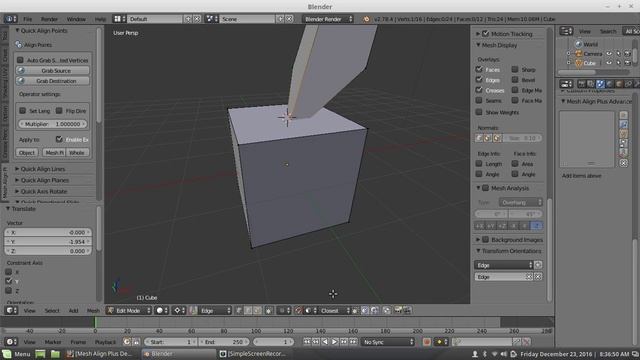Image resolution: width=640 pixels, height=360 pixels.
Task: Switch to edge select mode
Action: 248,311
